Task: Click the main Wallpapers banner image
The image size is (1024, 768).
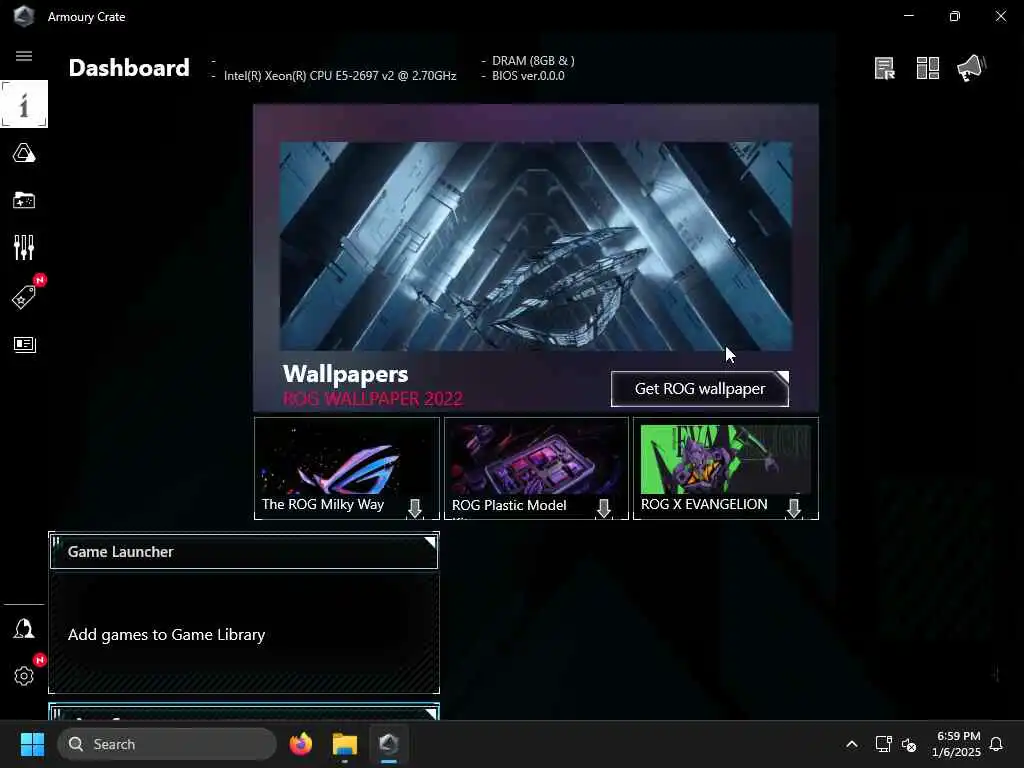Action: point(536,246)
